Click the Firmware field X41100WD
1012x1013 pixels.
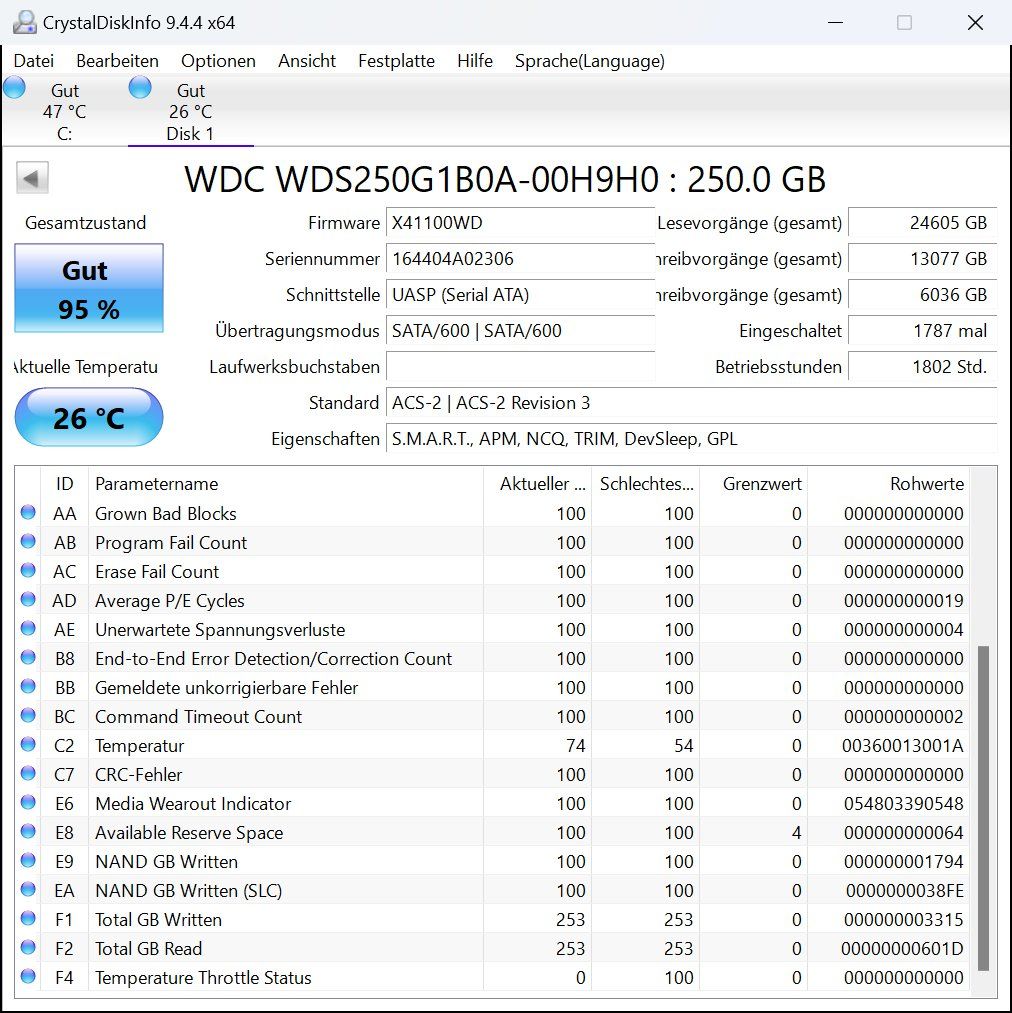pyautogui.click(x=520, y=223)
